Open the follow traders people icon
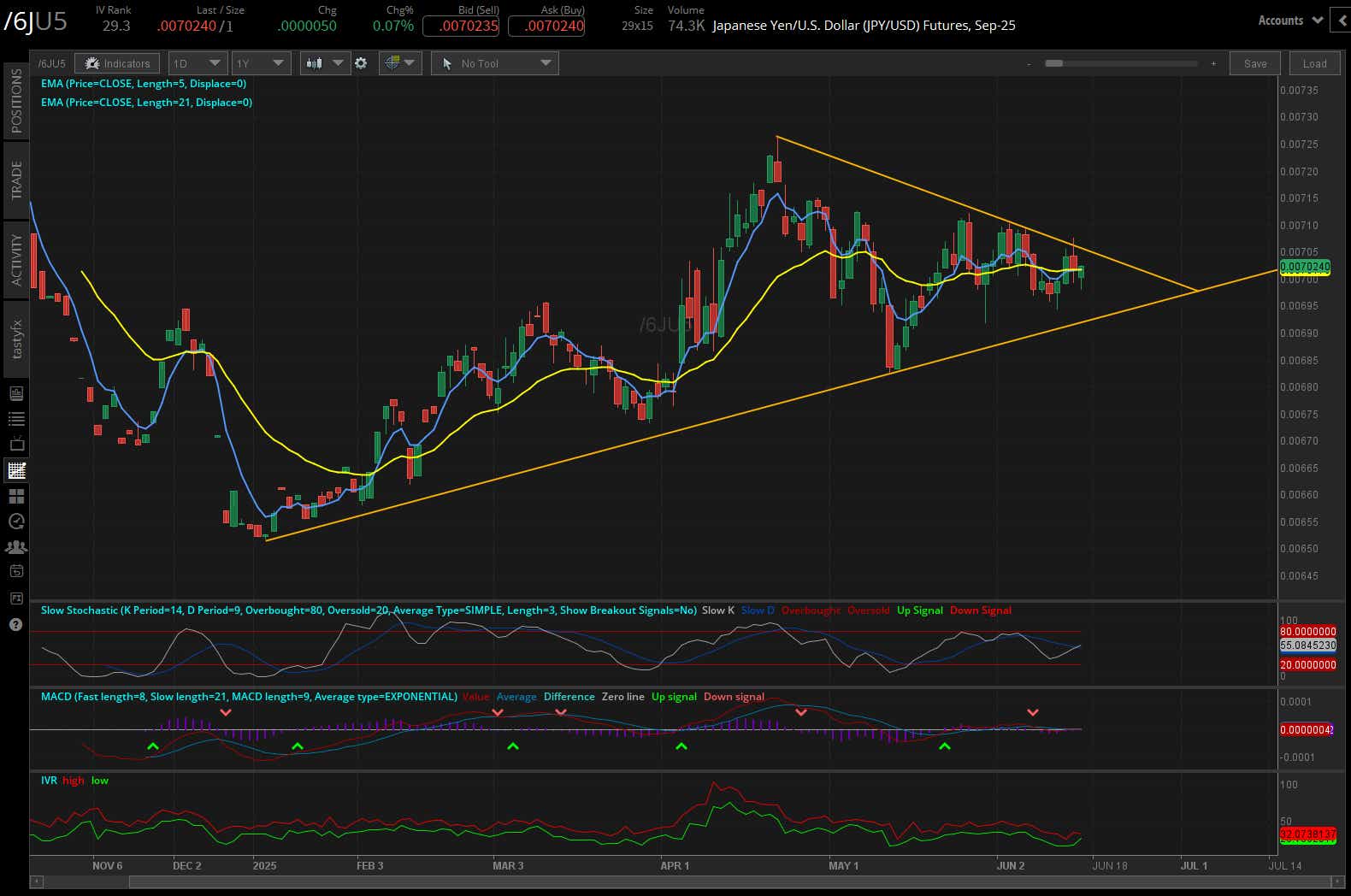Image resolution: width=1351 pixels, height=896 pixels. pyautogui.click(x=16, y=546)
